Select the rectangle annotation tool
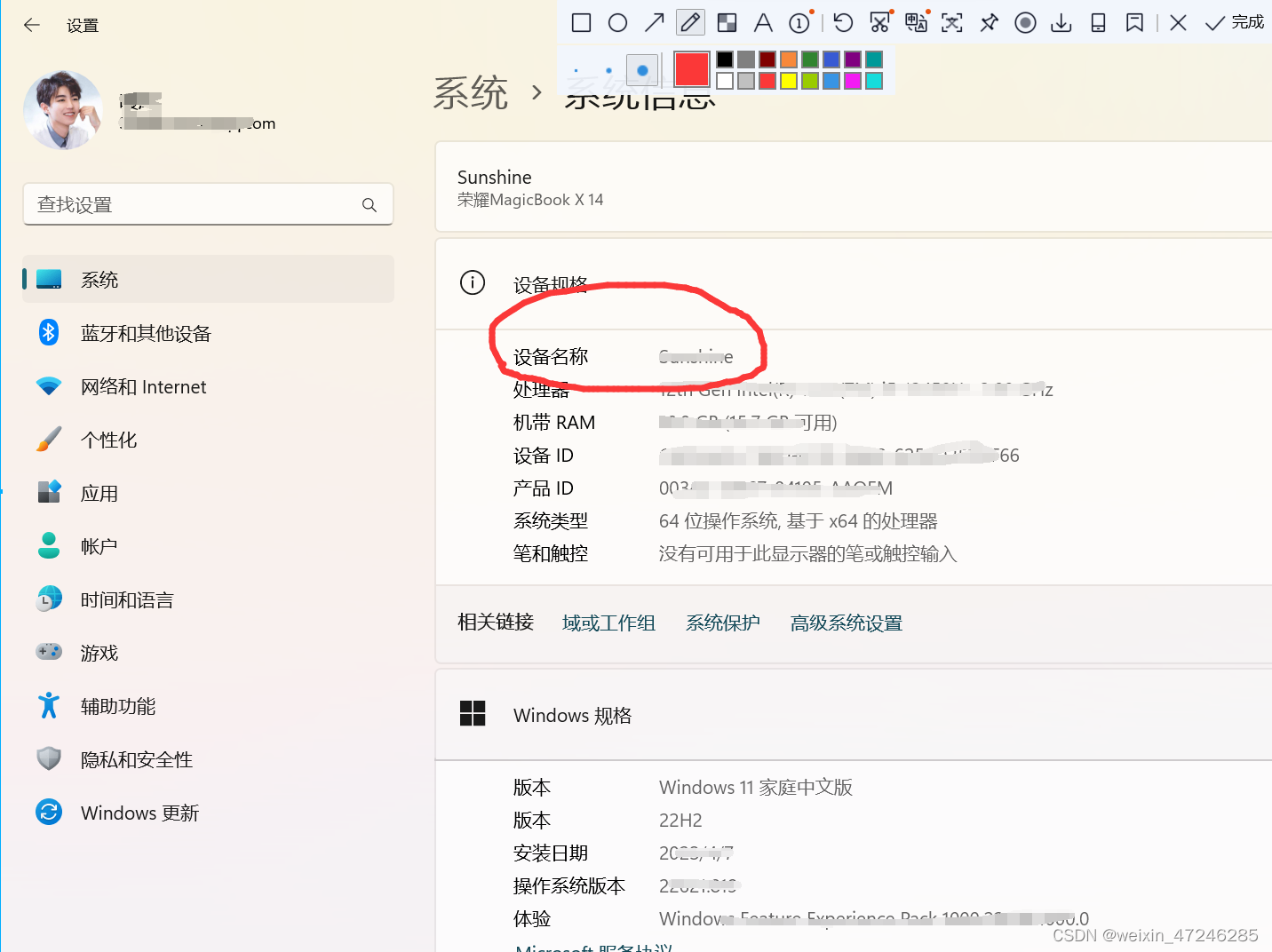The image size is (1272, 952). click(x=581, y=22)
